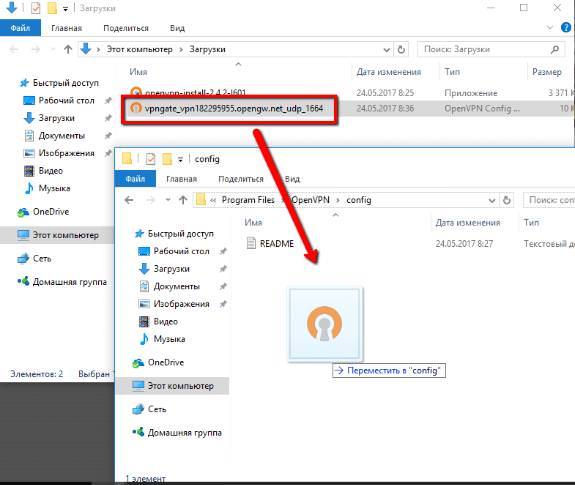Viewport: 575px width, 485px height.
Task: Expand the ribbon chevron near help icon
Action: click(x=550, y=27)
